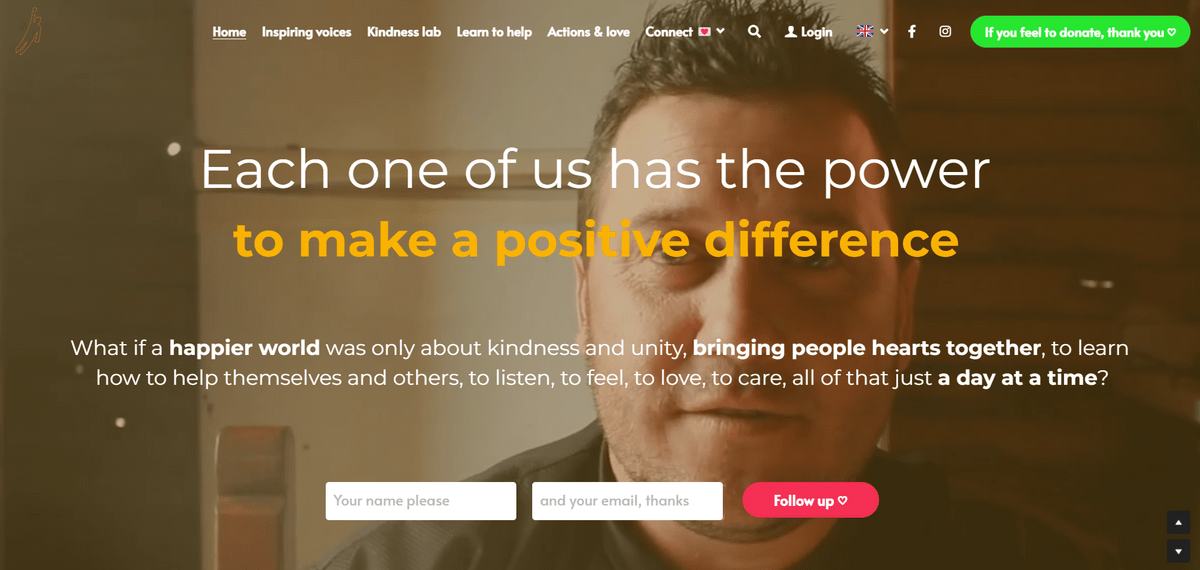The height and width of the screenshot is (570, 1200).
Task: Open the Instagram icon link
Action: (945, 32)
